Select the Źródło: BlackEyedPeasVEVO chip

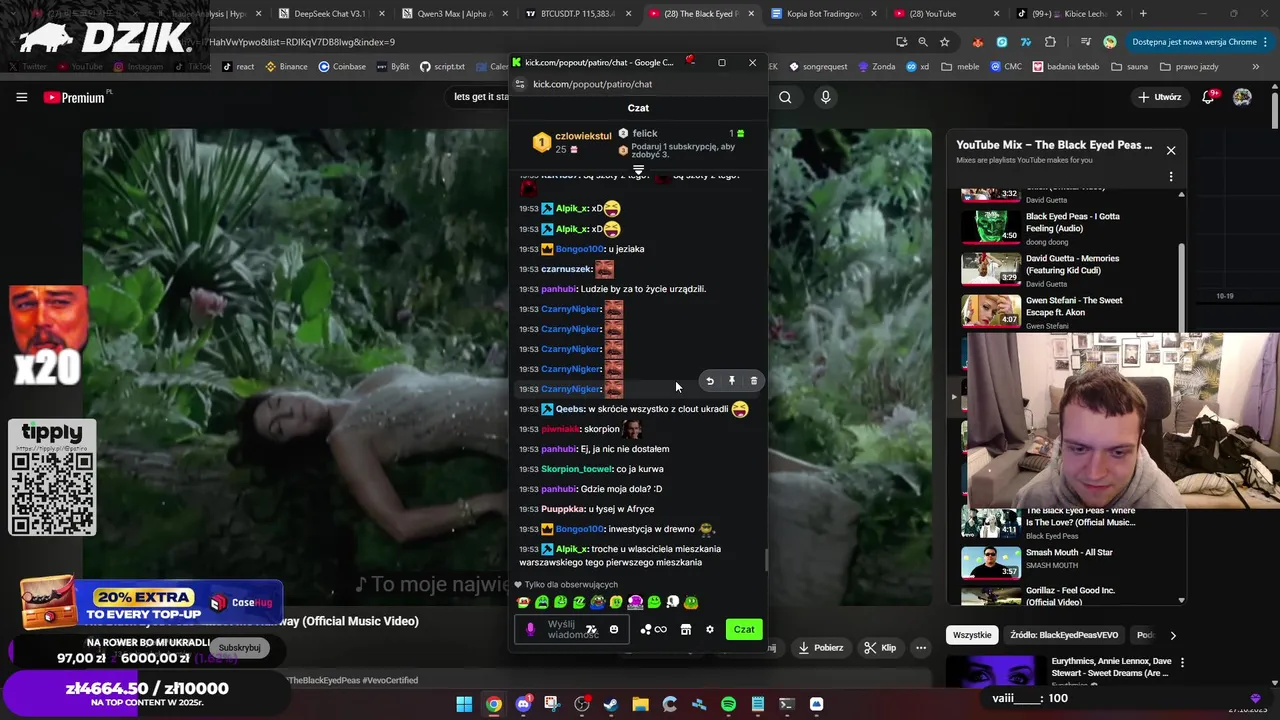[x=1064, y=635]
